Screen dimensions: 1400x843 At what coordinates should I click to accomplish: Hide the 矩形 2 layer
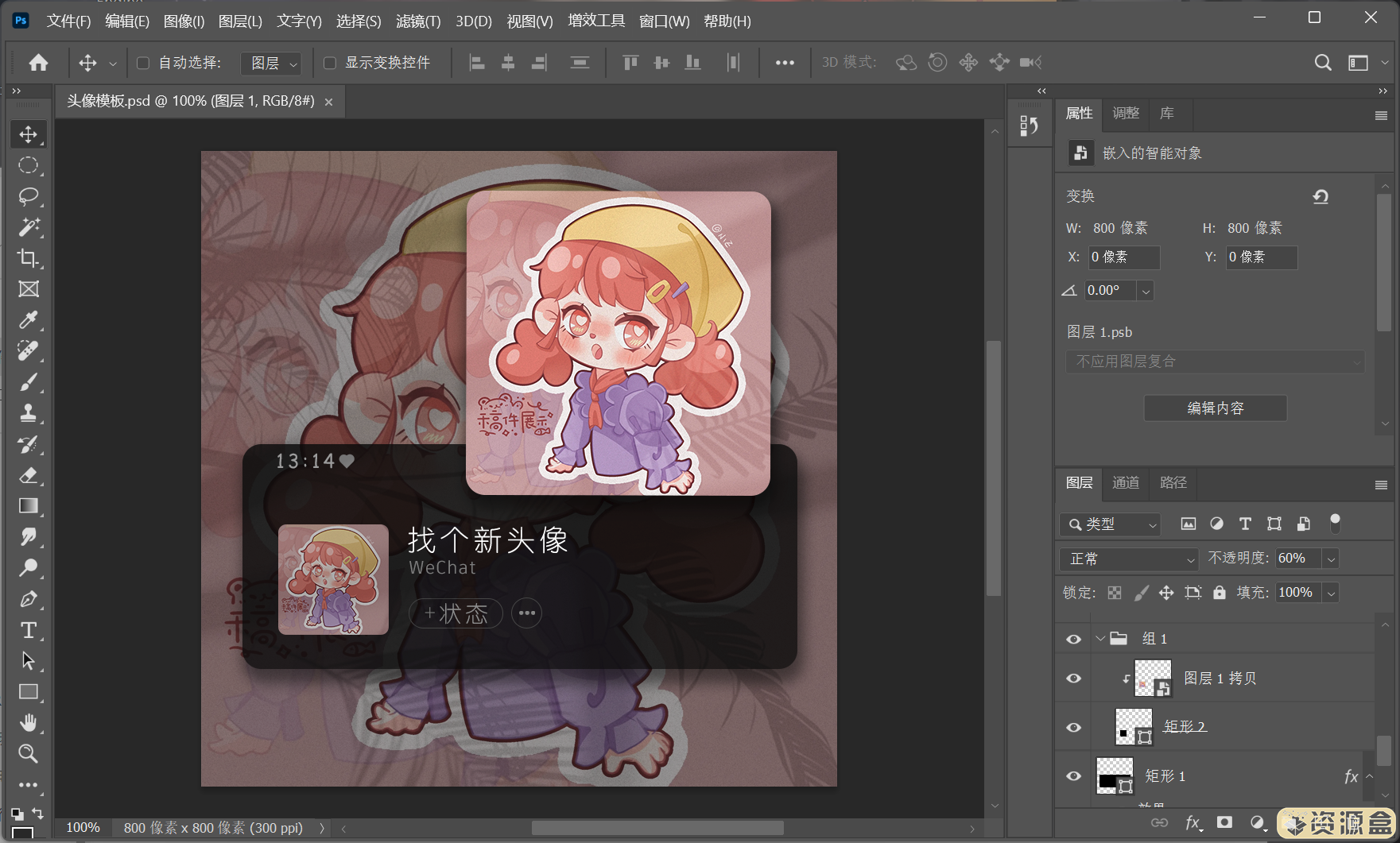(1073, 727)
